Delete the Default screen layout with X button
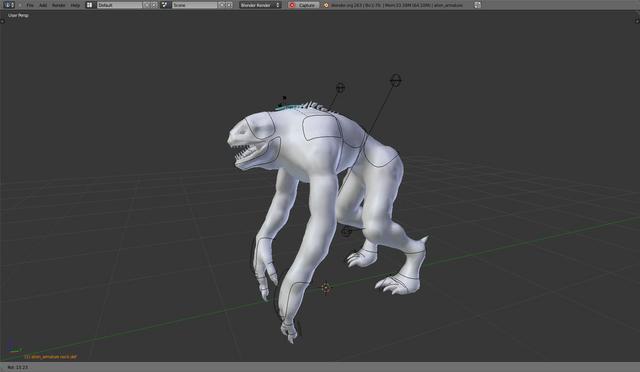The image size is (640, 372). point(154,5)
